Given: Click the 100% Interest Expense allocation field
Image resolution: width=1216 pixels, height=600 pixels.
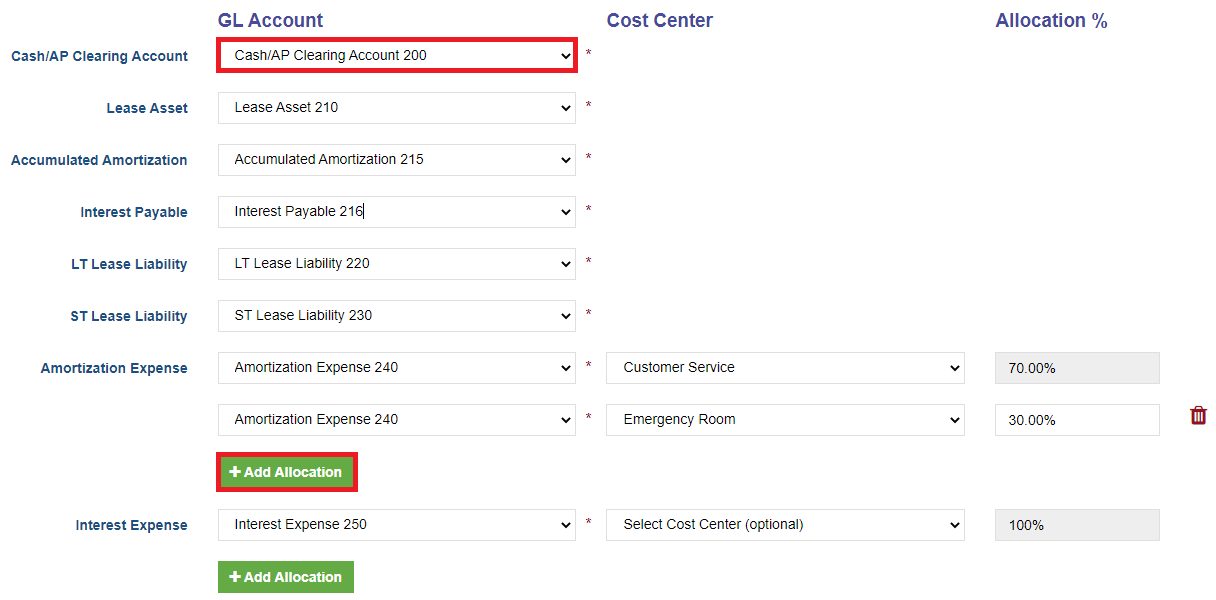Looking at the screenshot, I should point(1077,525).
